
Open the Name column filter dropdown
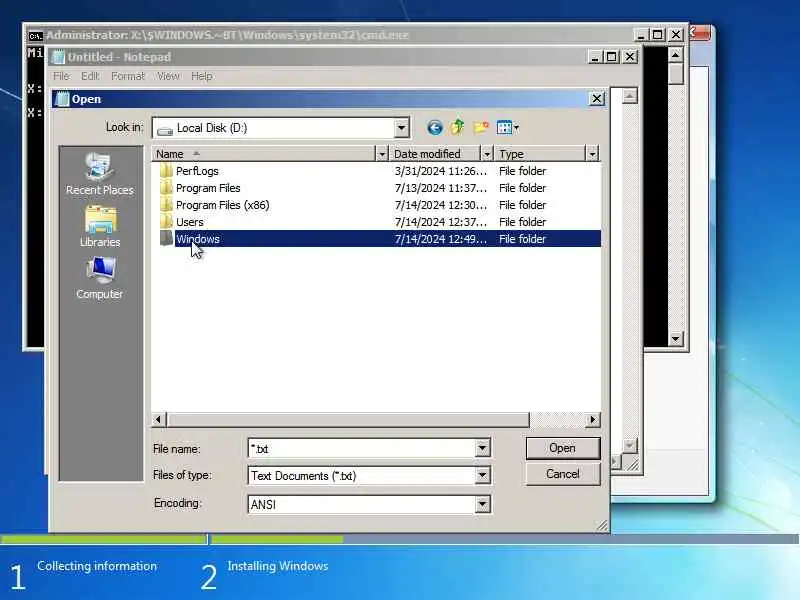pyautogui.click(x=382, y=154)
